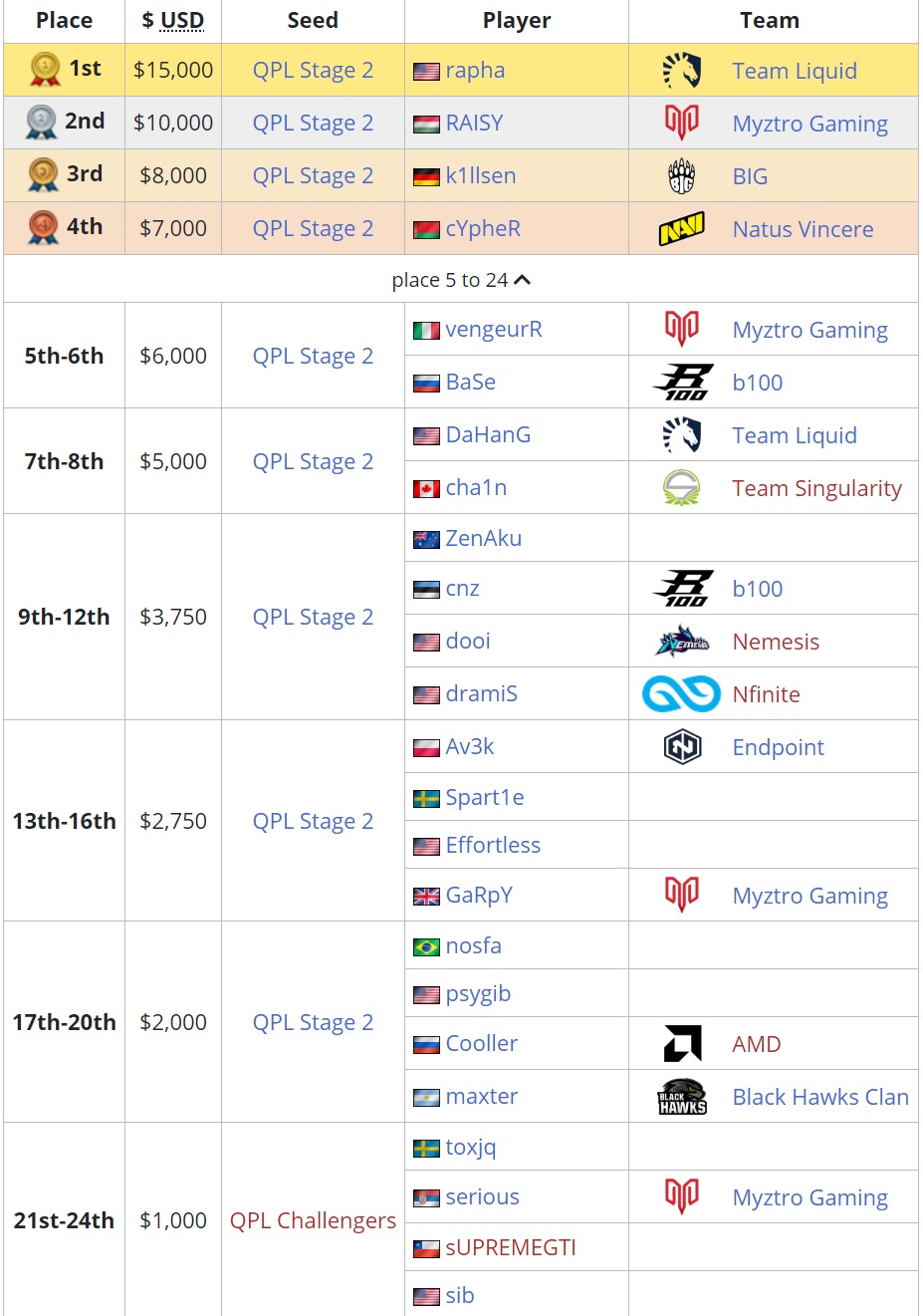Open player page for k1llsen
This screenshot has height=1316, width=923.
click(x=480, y=176)
